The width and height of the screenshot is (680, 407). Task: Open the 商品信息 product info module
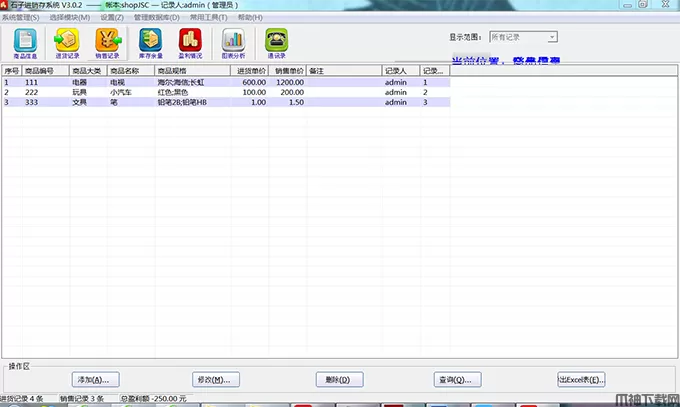click(x=26, y=42)
